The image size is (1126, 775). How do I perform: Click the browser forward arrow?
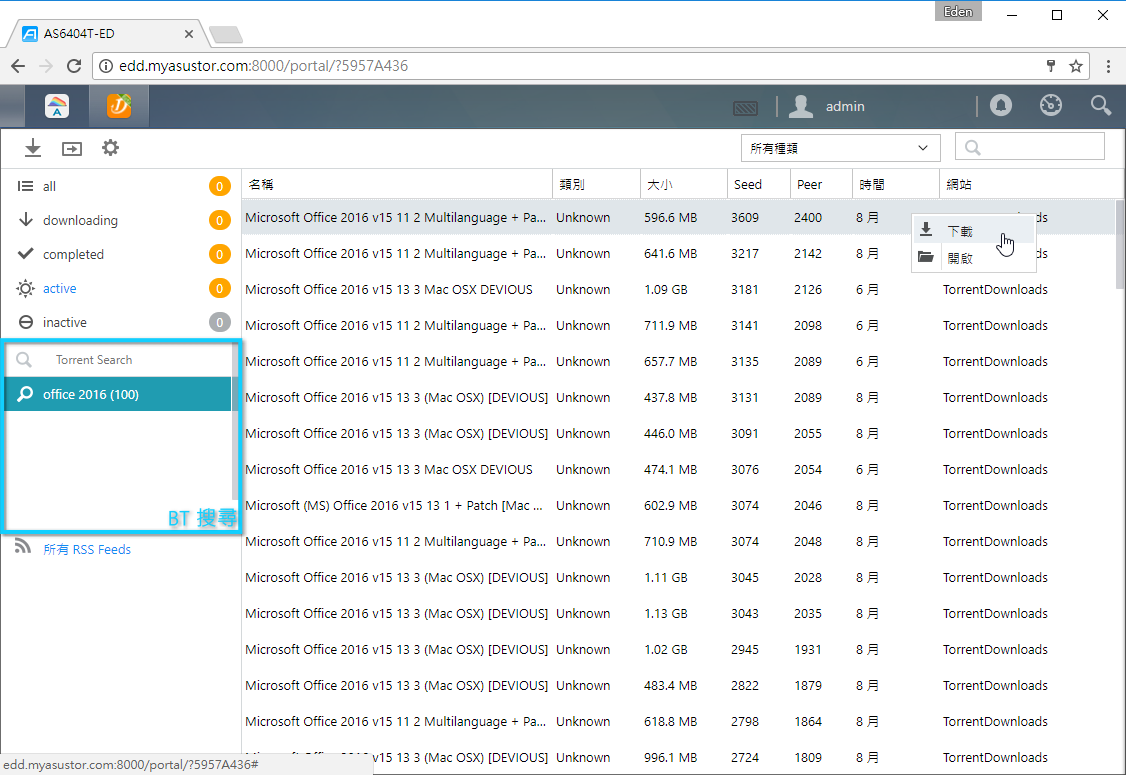tap(46, 66)
